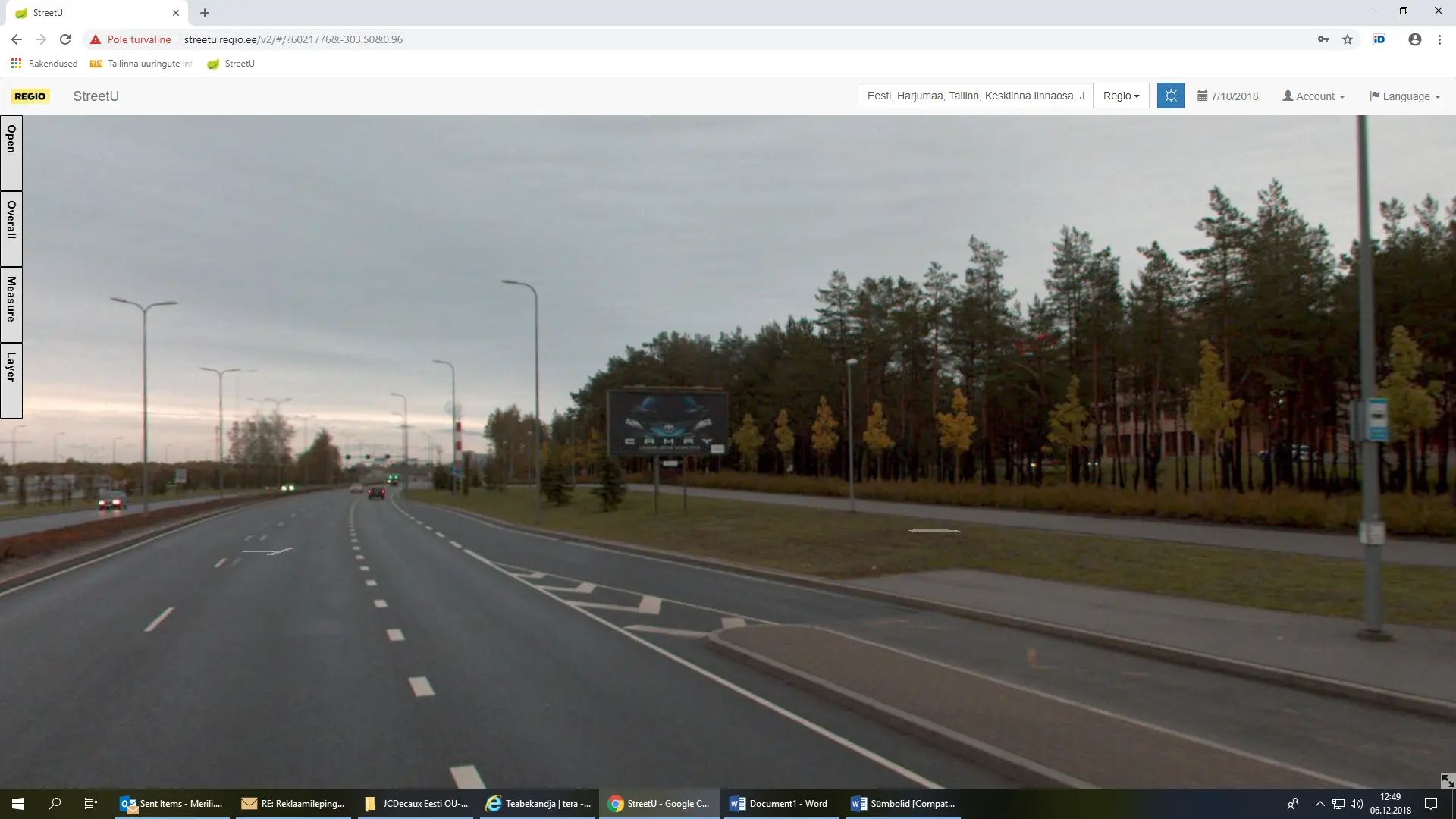
Task: Click the address search input field
Action: click(x=974, y=96)
